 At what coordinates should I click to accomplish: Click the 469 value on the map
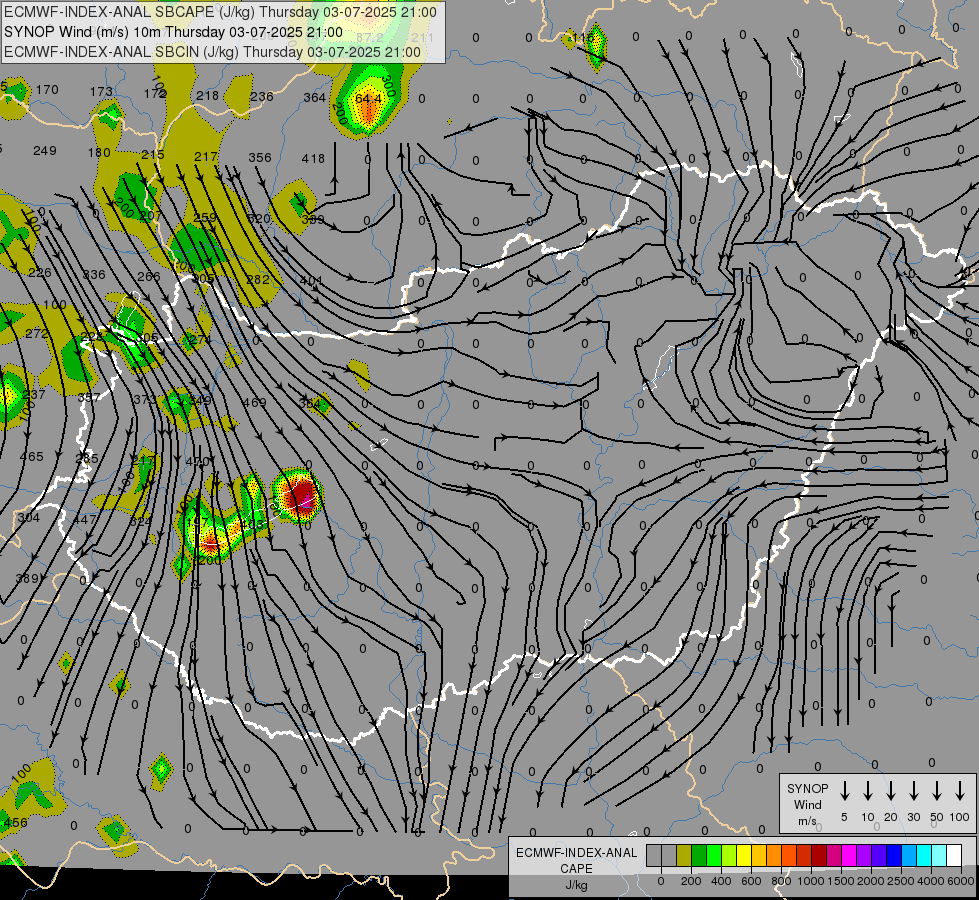tap(255, 402)
